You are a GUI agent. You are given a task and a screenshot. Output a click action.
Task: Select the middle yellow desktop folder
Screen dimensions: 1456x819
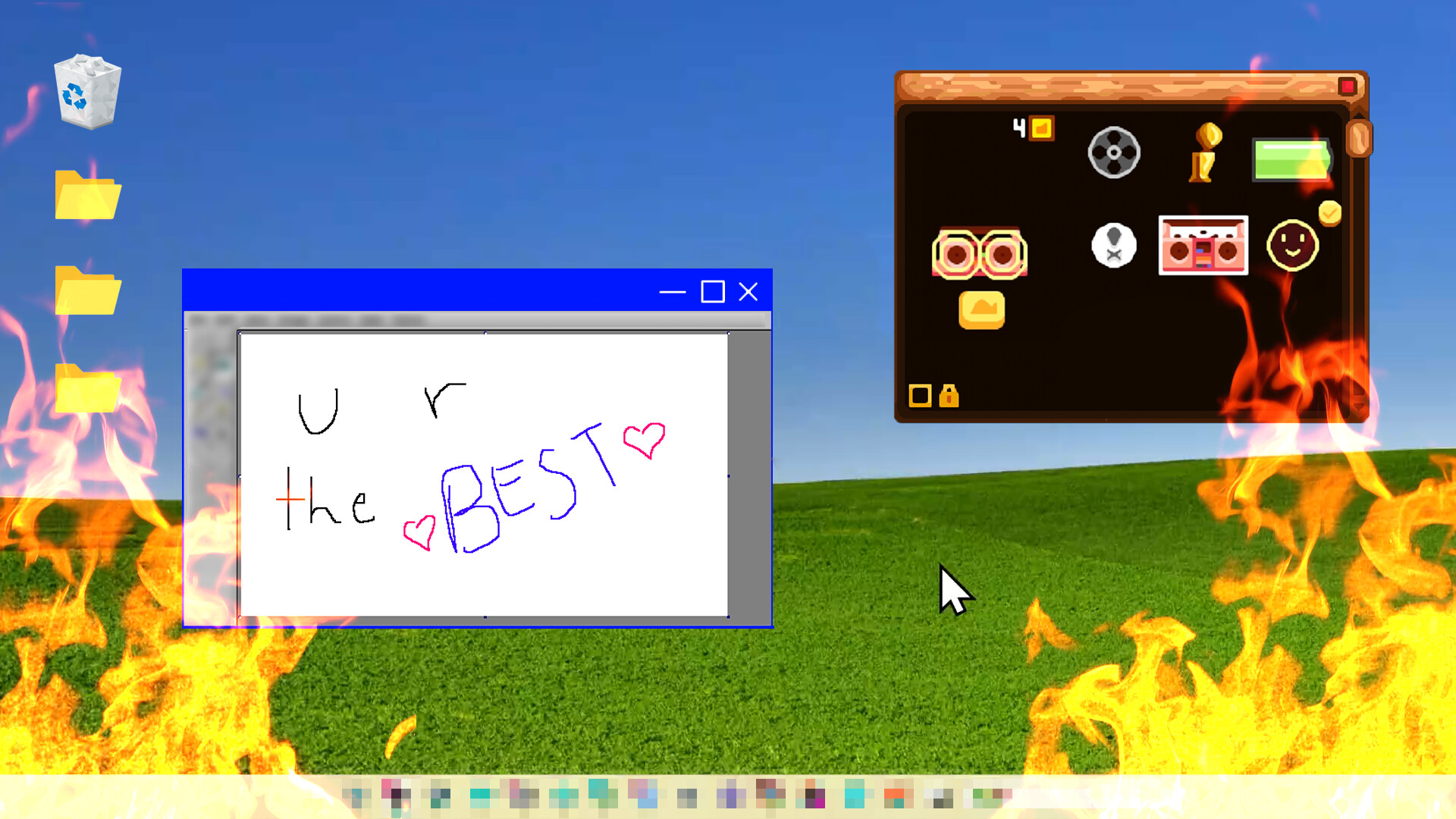(88, 290)
